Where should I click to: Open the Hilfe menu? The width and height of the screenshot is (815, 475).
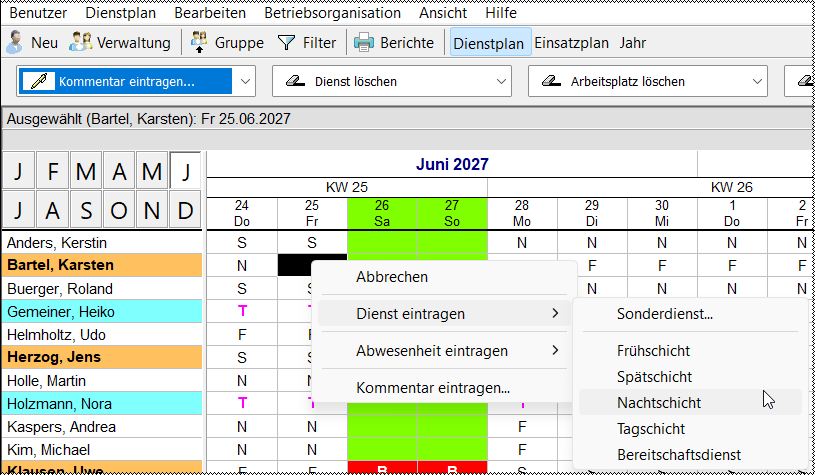pos(501,13)
